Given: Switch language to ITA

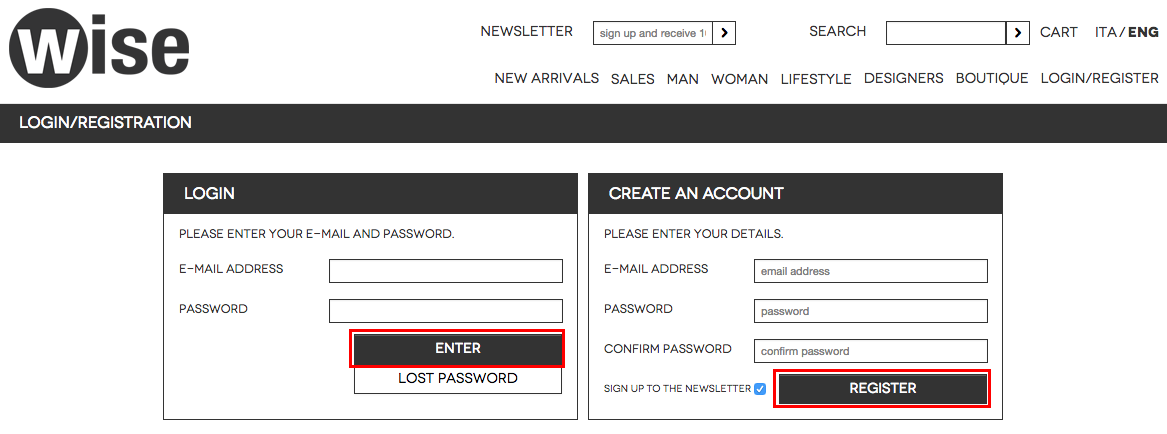Looking at the screenshot, I should pyautogui.click(x=1105, y=32).
